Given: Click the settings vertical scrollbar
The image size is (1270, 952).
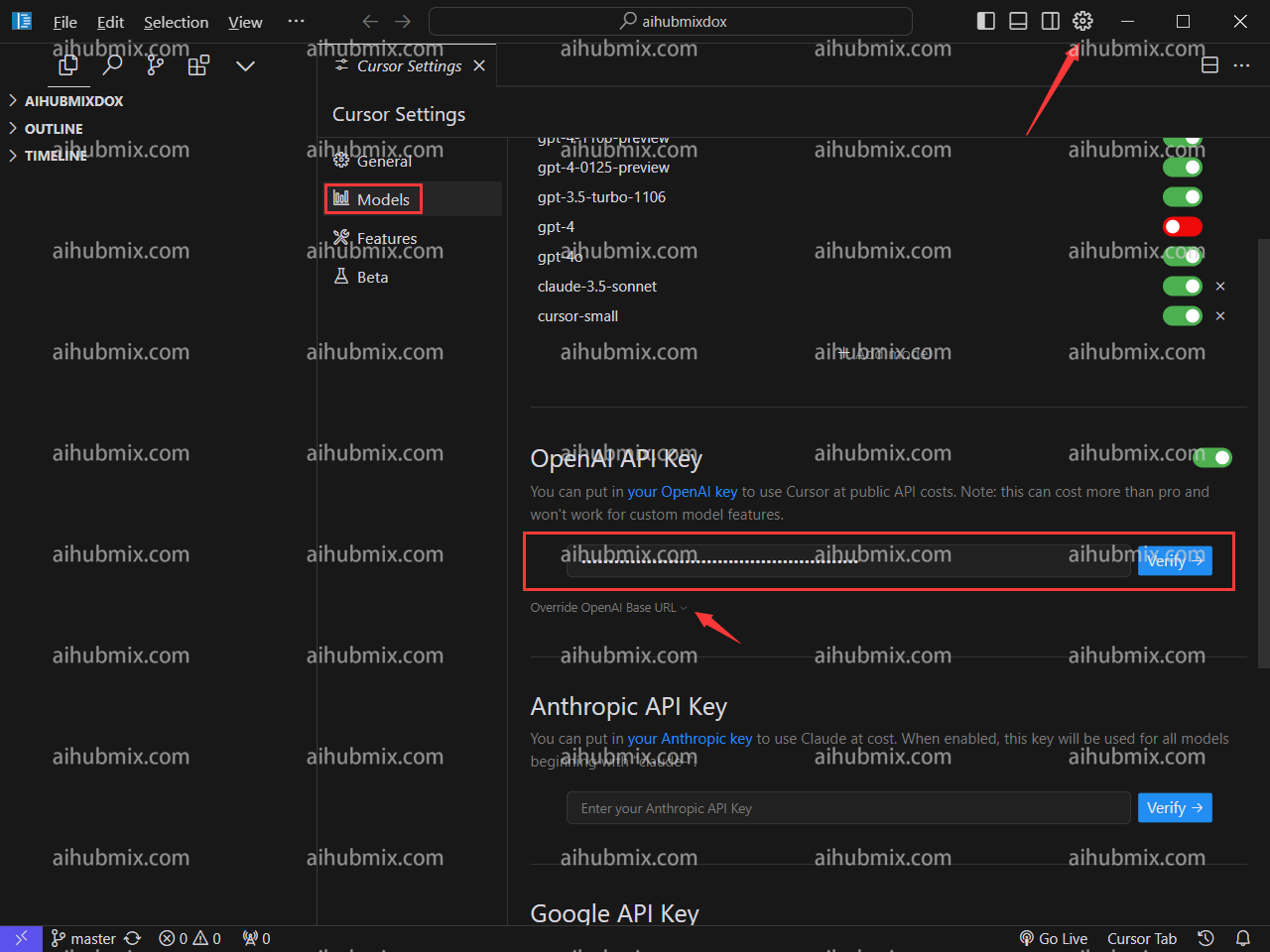Looking at the screenshot, I should [x=1263, y=453].
